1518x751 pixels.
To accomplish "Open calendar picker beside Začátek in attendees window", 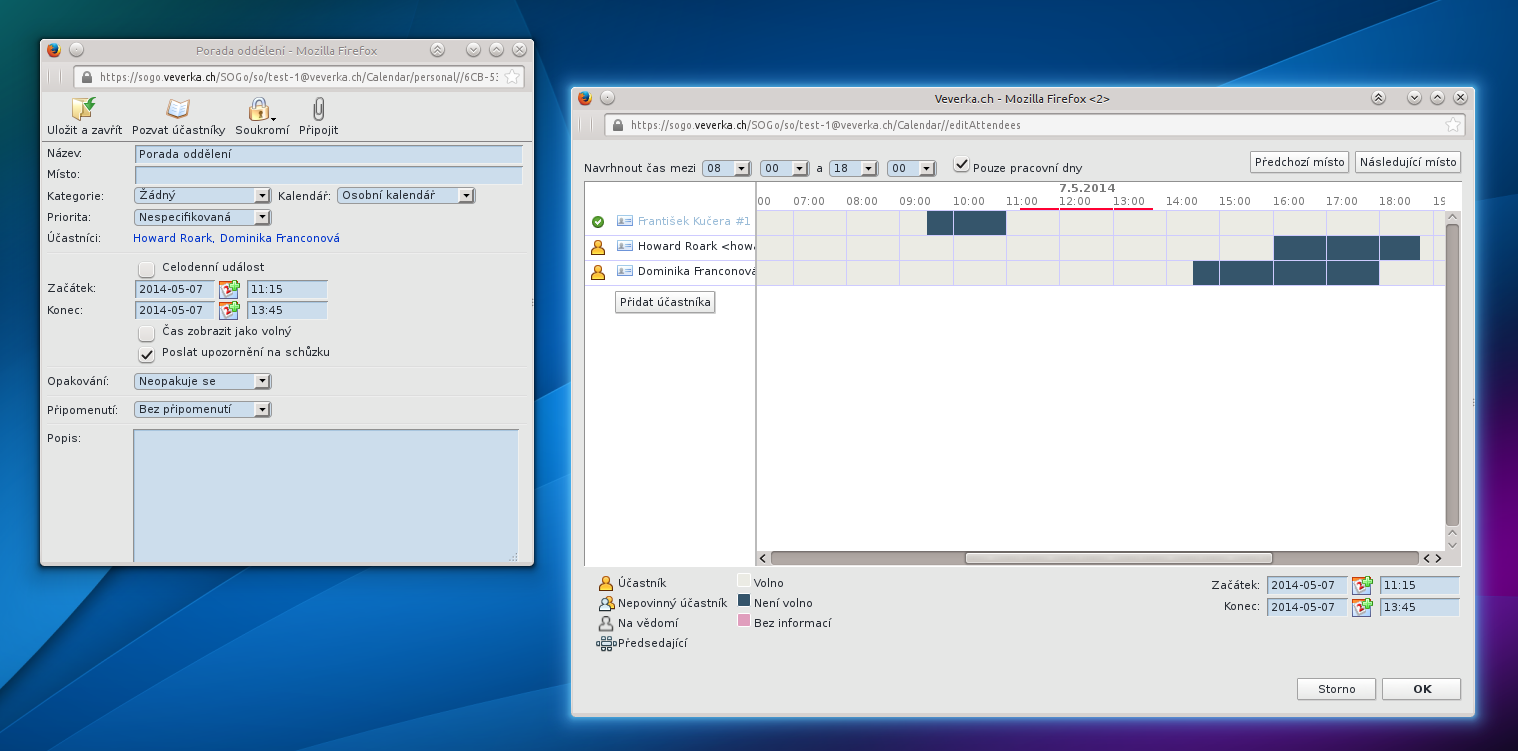I will tap(1362, 585).
